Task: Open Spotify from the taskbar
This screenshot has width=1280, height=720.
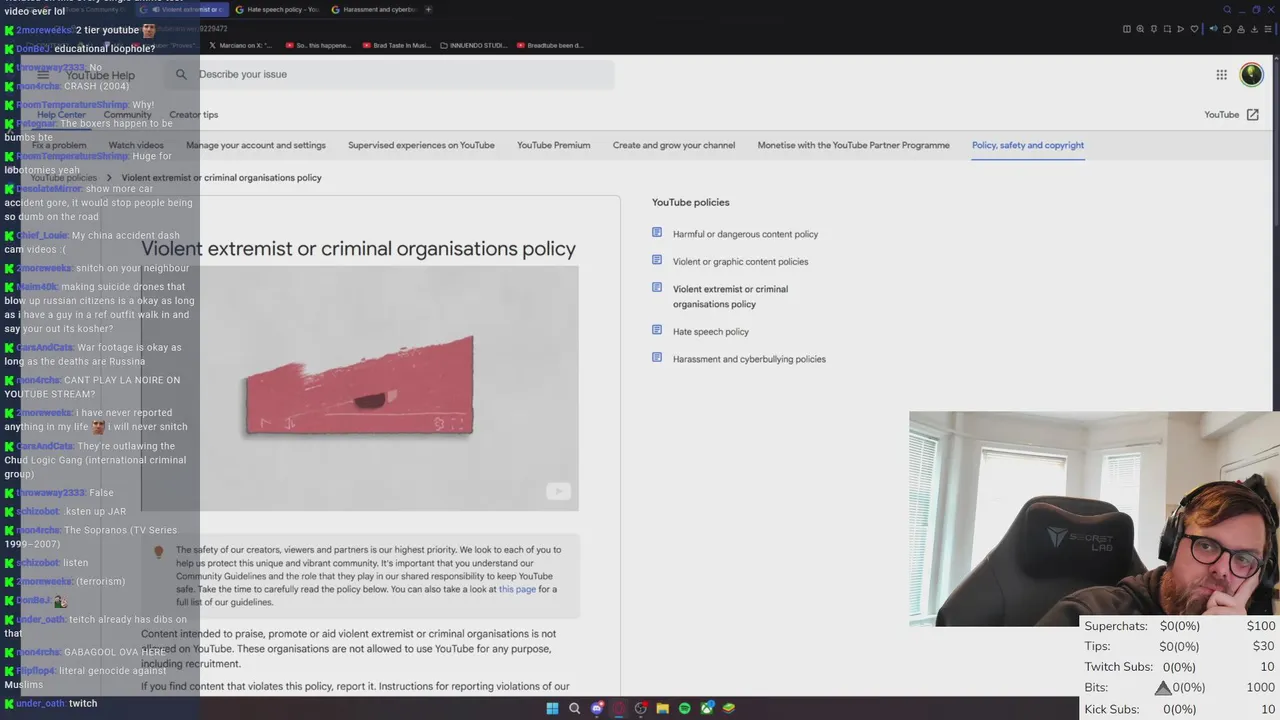Action: (x=685, y=708)
